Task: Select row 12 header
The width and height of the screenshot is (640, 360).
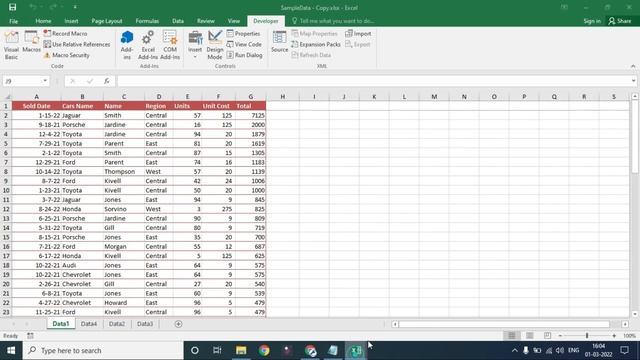Action: [x=6, y=209]
